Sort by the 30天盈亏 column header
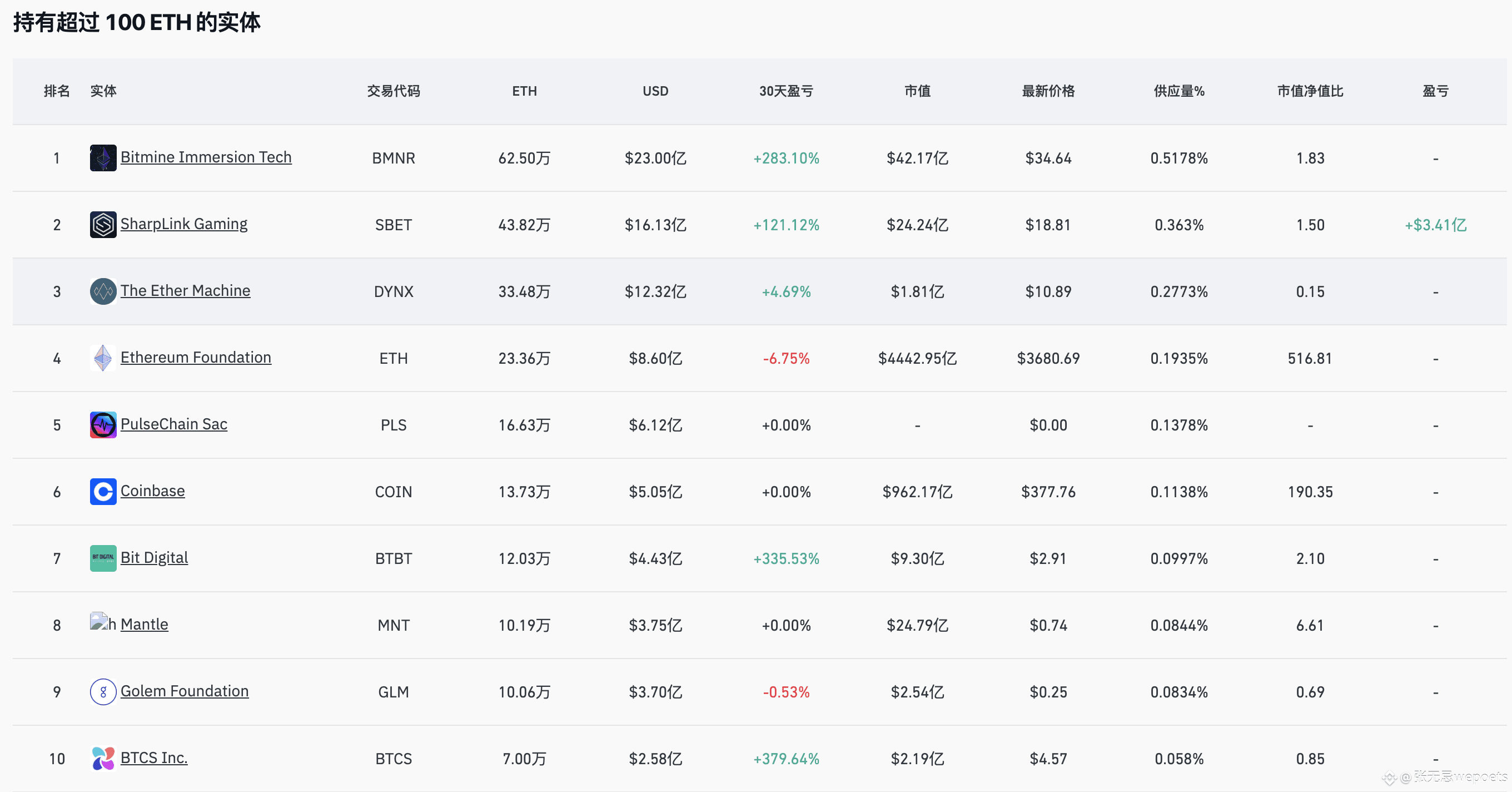Image resolution: width=1512 pixels, height=792 pixels. [x=786, y=91]
